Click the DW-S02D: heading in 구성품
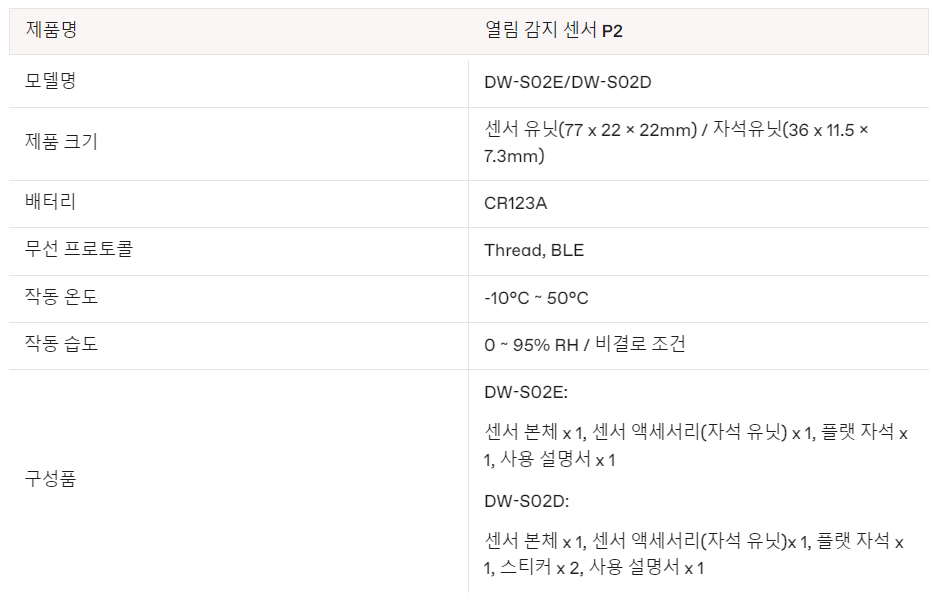Screen dimensions: 932x605 click(x=526, y=501)
